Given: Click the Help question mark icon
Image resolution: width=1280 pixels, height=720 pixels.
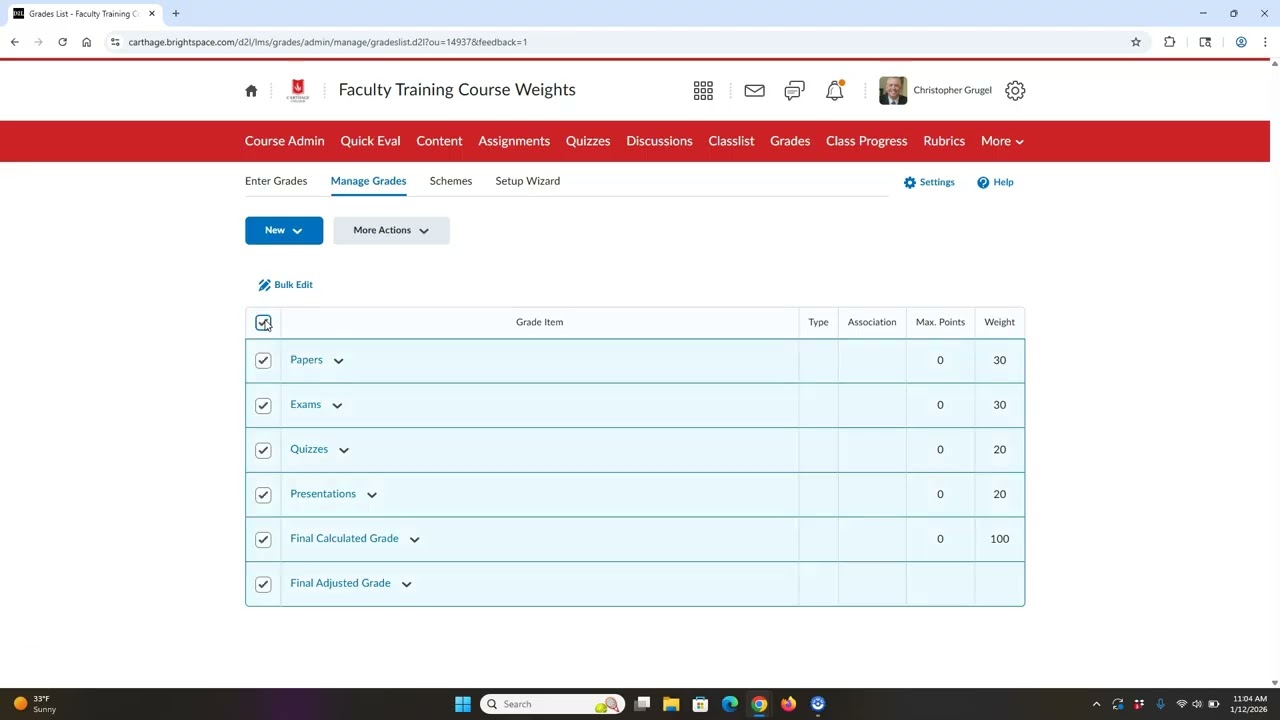Looking at the screenshot, I should click(x=983, y=182).
